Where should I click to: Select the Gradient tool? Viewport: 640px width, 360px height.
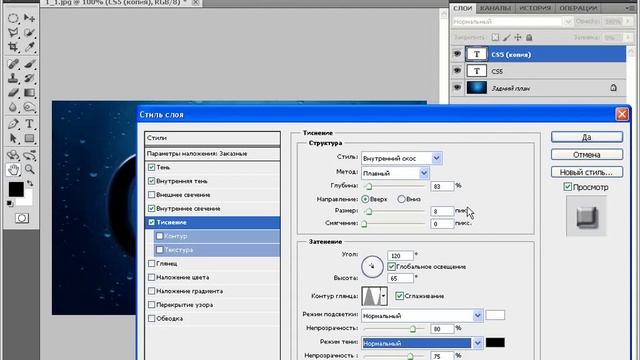pos(29,93)
